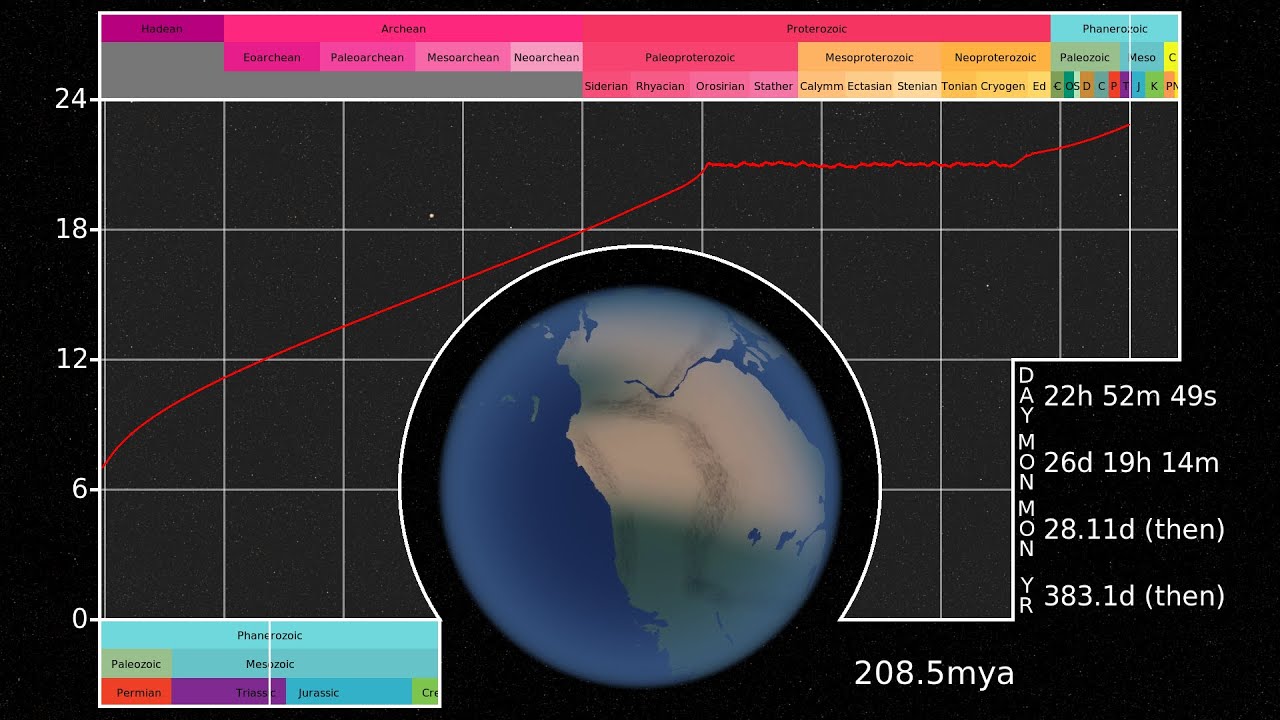Viewport: 1280px width, 720px height.
Task: Click the Neoarchean era block
Action: coord(546,57)
